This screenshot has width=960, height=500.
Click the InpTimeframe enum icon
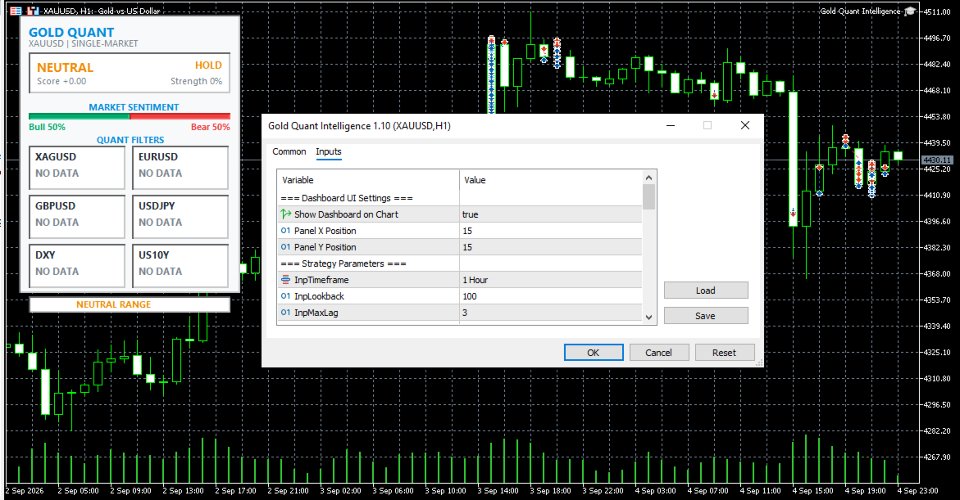[285, 280]
